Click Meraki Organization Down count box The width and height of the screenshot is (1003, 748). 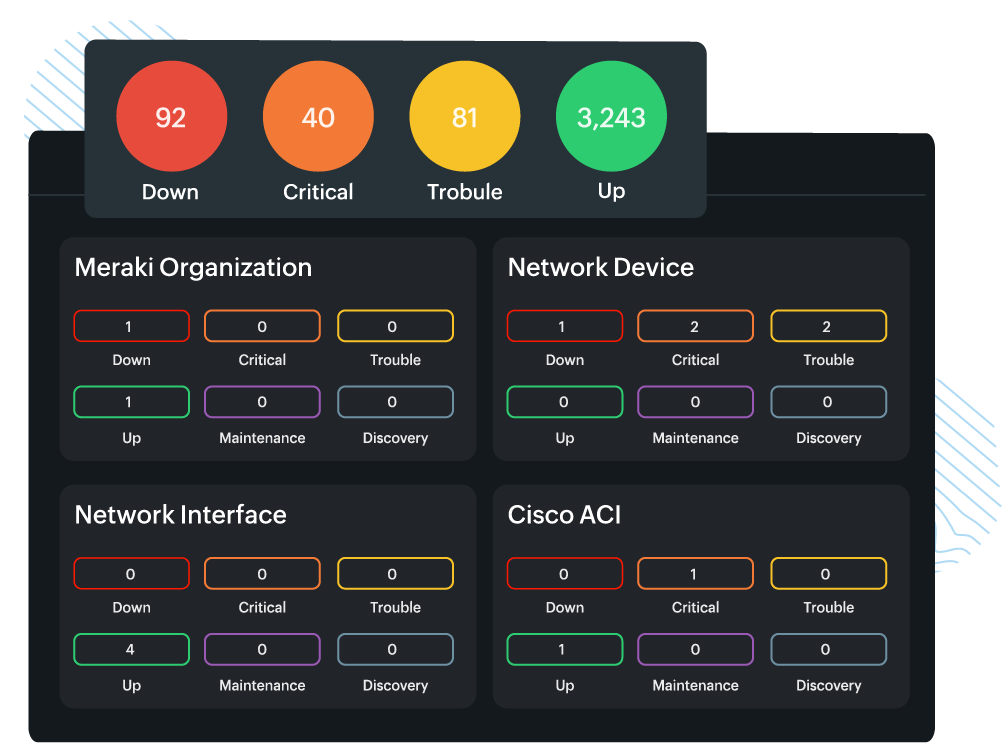(x=131, y=326)
